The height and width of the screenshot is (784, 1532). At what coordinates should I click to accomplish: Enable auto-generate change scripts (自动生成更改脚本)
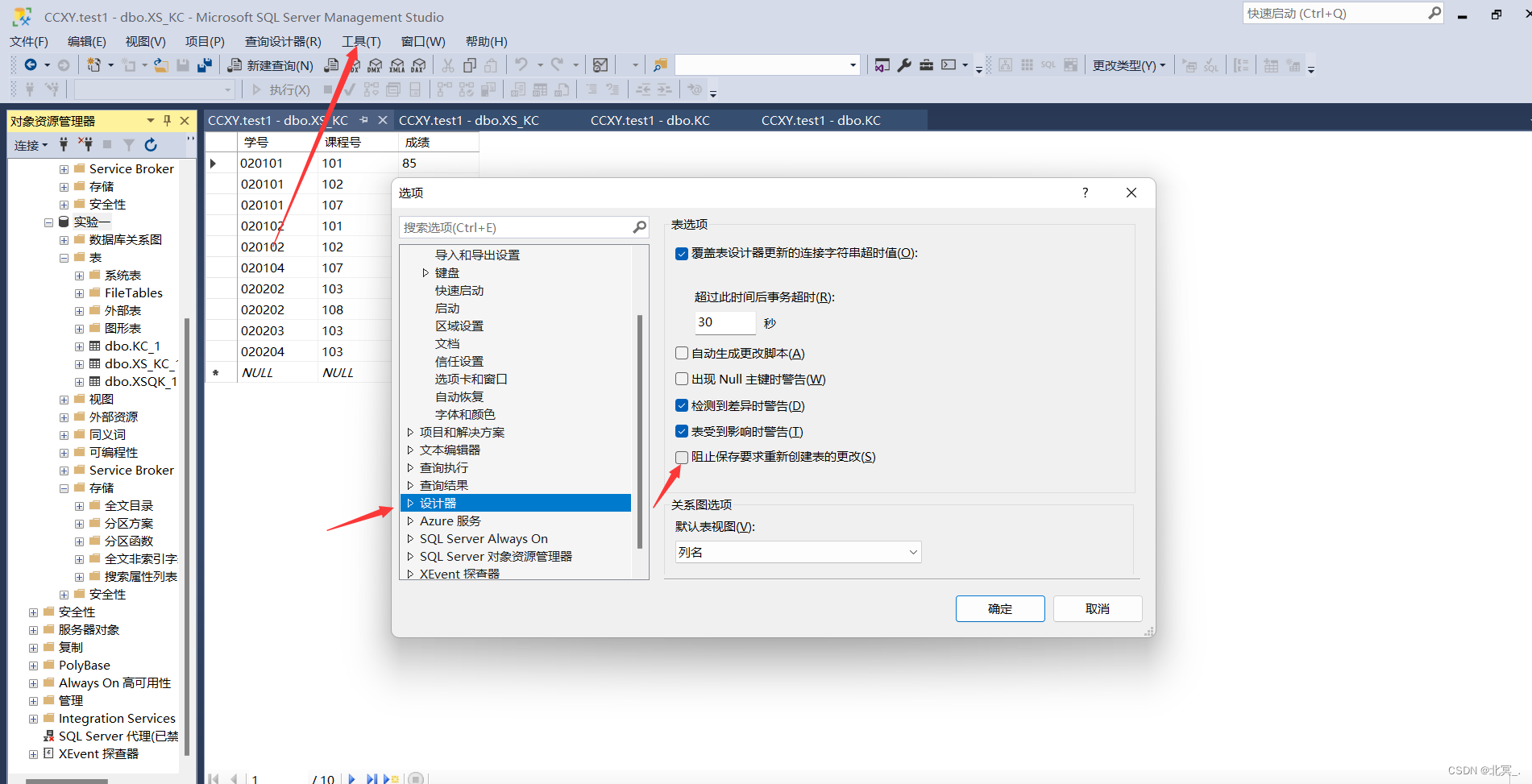pyautogui.click(x=682, y=353)
